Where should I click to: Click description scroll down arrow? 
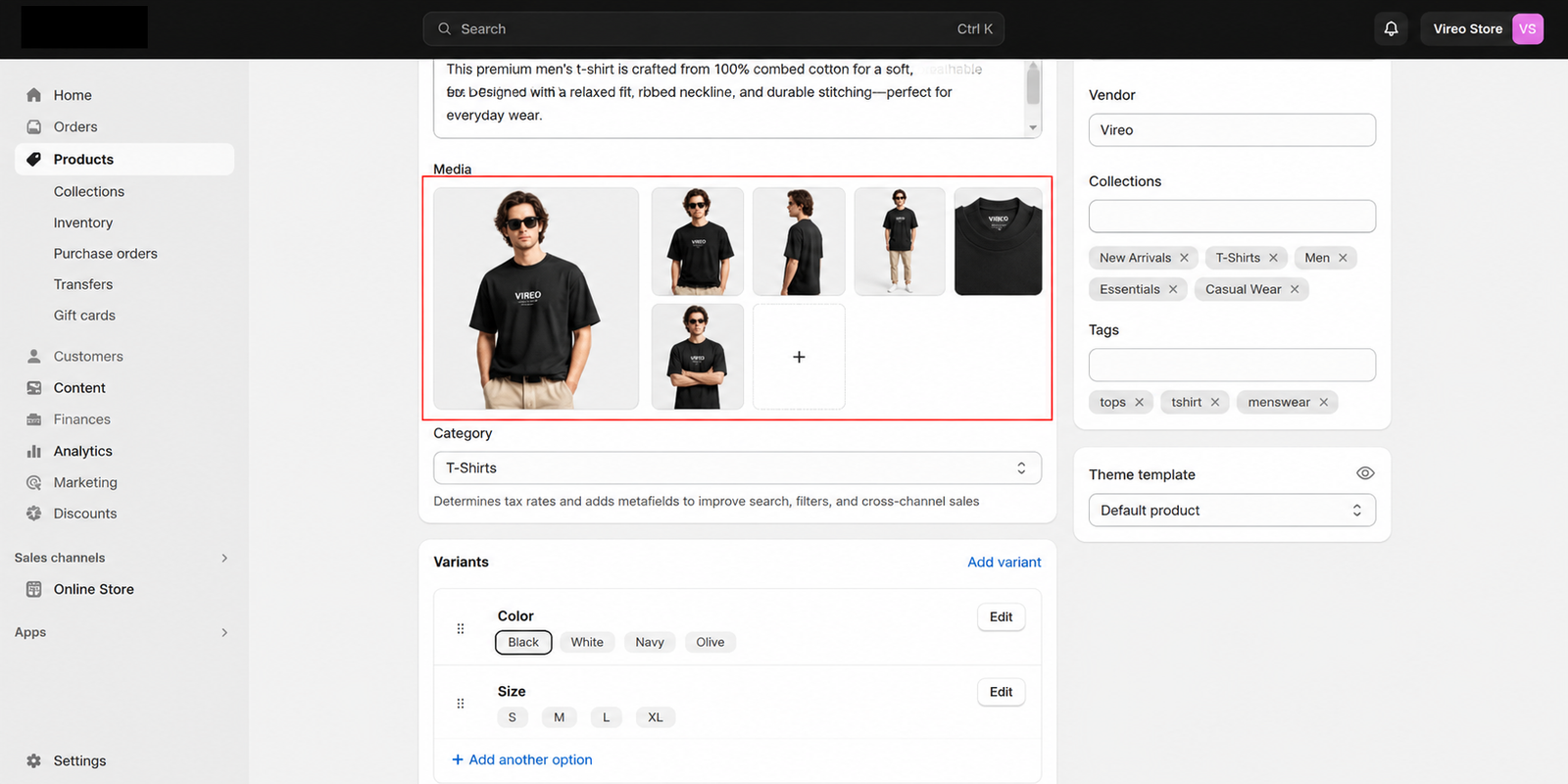[x=1033, y=128]
